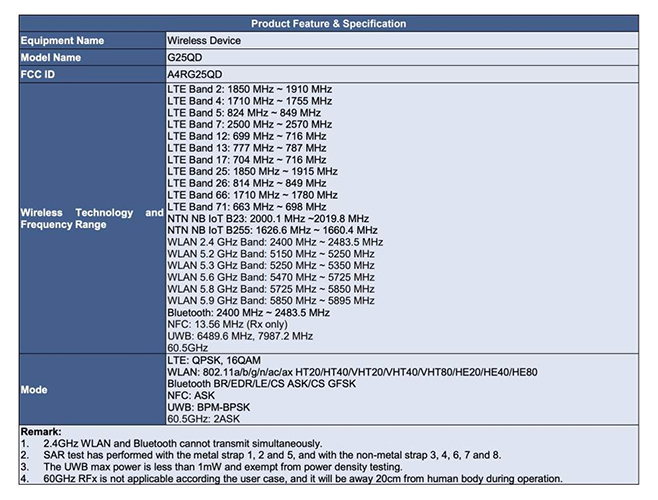
Task: Click the NTN NB IoT B255 line
Action: tap(272, 230)
